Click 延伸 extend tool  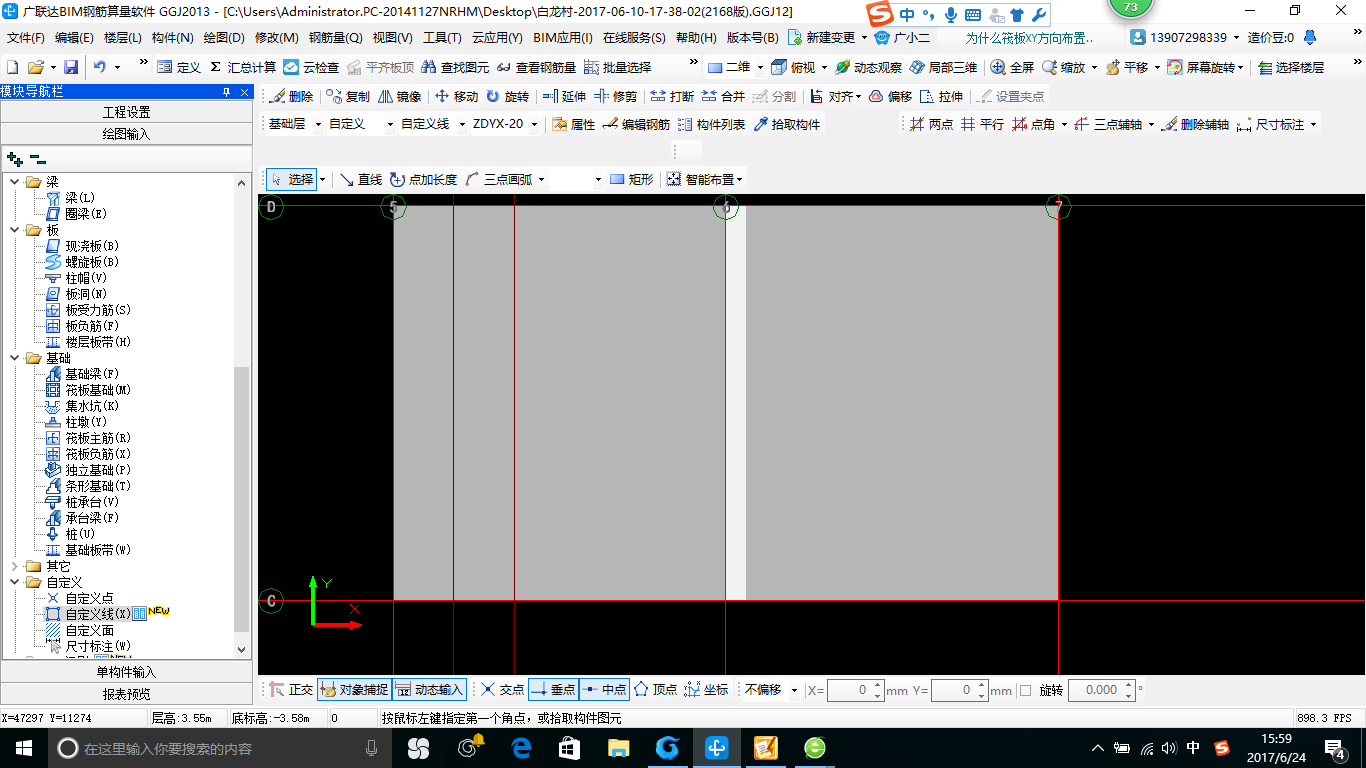[x=564, y=96]
